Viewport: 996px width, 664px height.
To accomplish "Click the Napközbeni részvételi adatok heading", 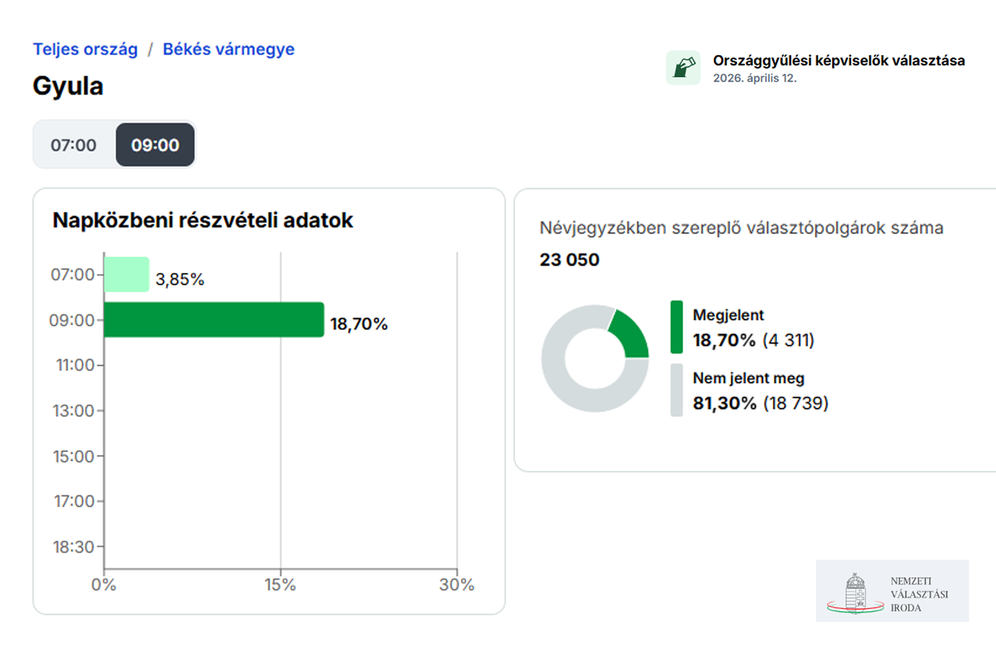I will tap(203, 220).
